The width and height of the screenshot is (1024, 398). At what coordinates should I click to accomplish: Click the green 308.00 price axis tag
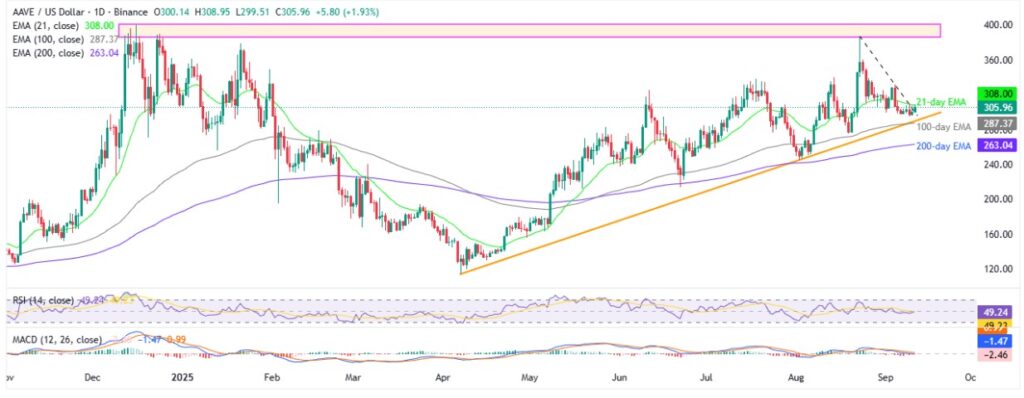[996, 94]
